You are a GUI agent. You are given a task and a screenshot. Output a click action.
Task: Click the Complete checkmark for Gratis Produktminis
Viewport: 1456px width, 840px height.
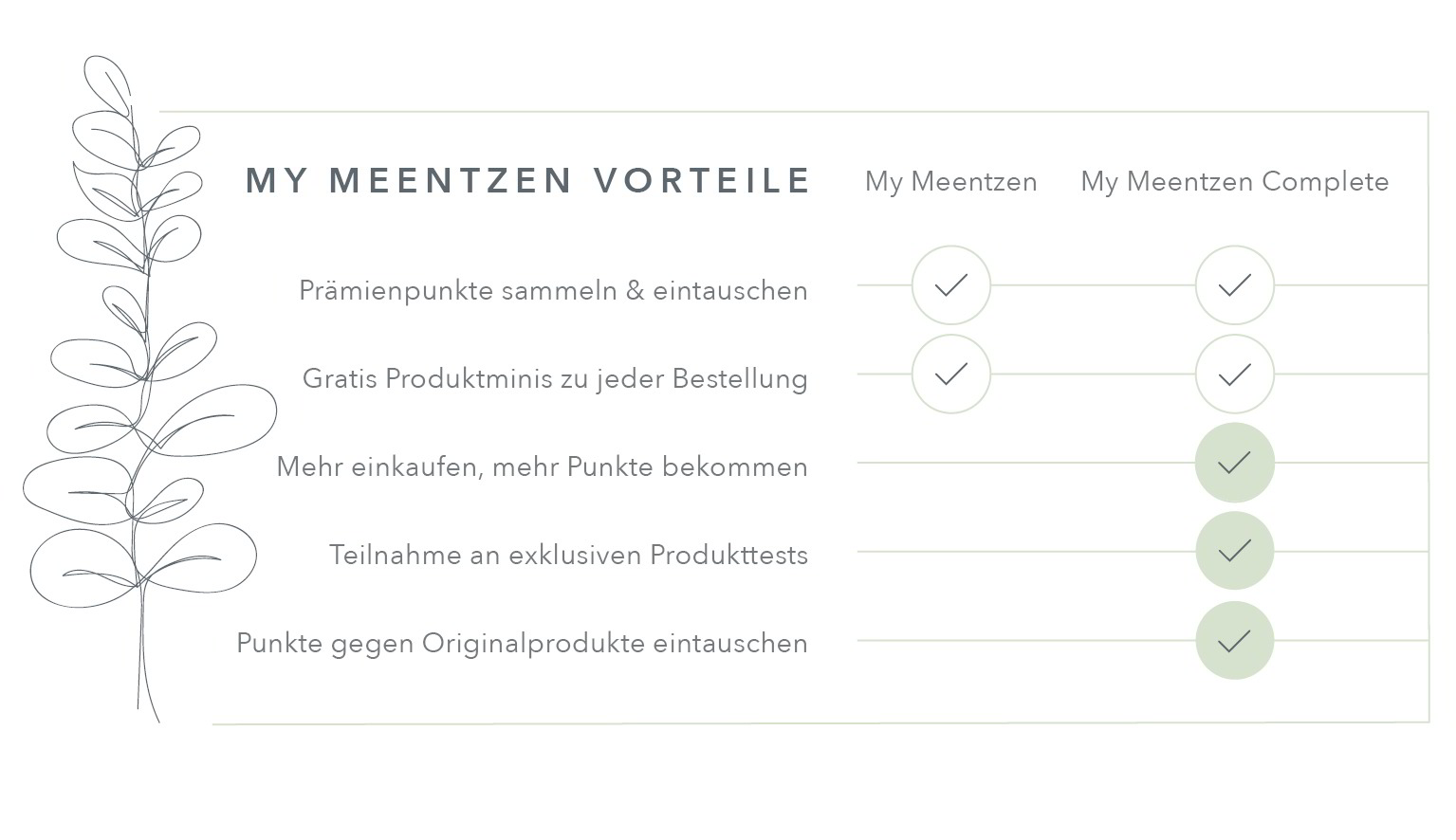pyautogui.click(x=1234, y=374)
